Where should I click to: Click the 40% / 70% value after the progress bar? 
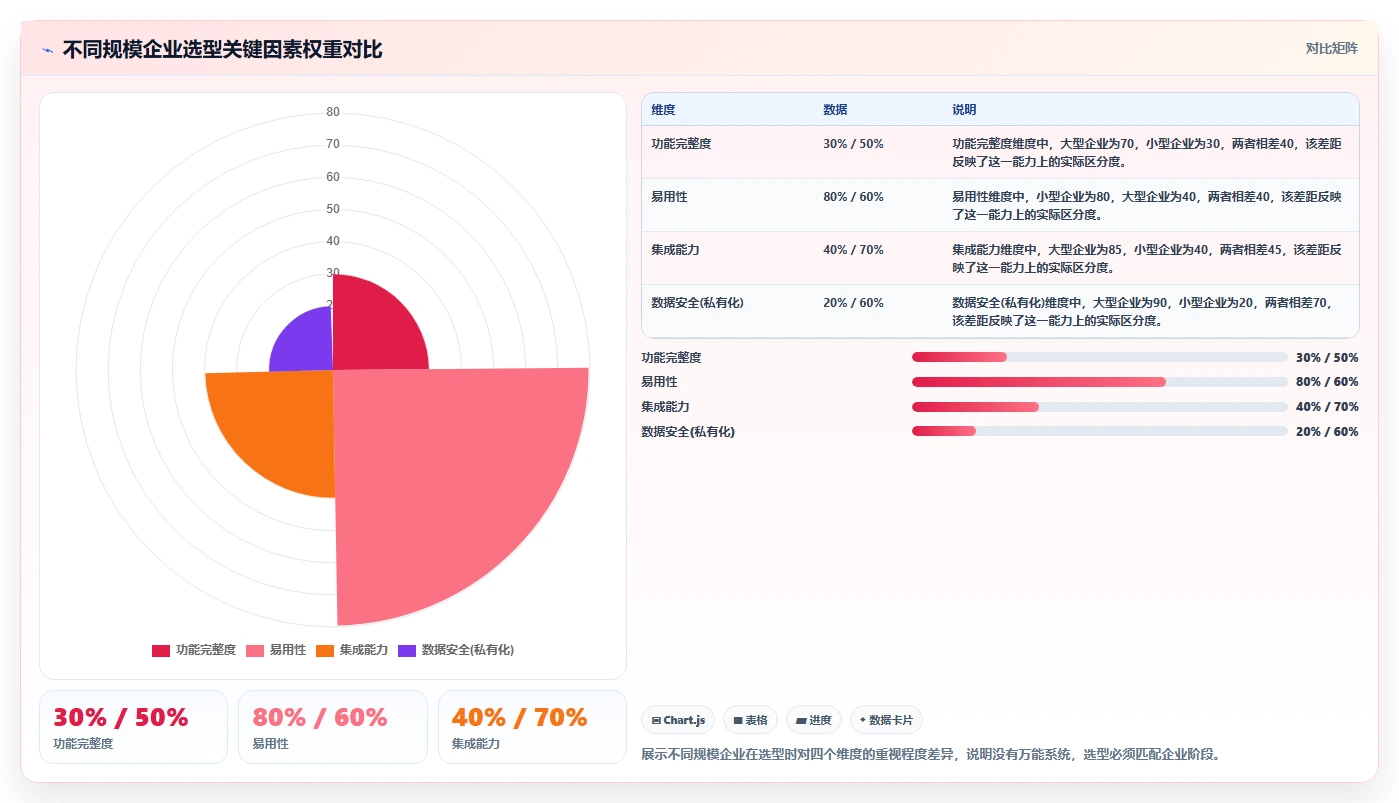pyautogui.click(x=1327, y=407)
